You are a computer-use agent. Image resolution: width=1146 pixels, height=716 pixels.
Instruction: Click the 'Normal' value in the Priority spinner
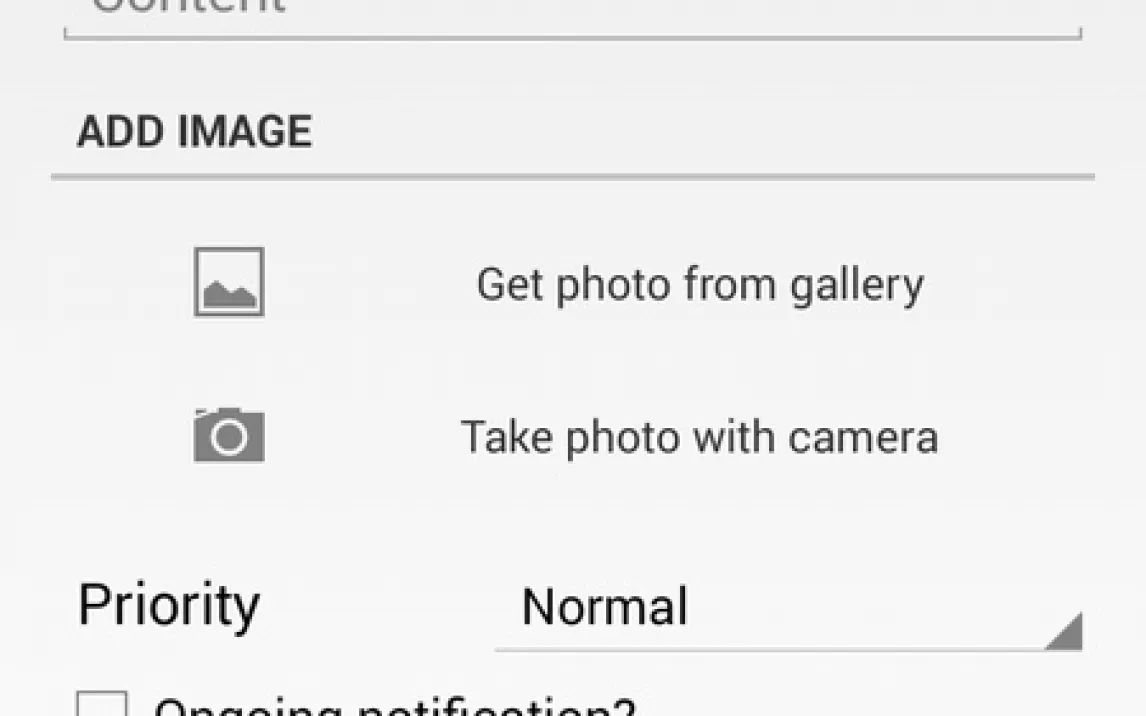point(605,607)
